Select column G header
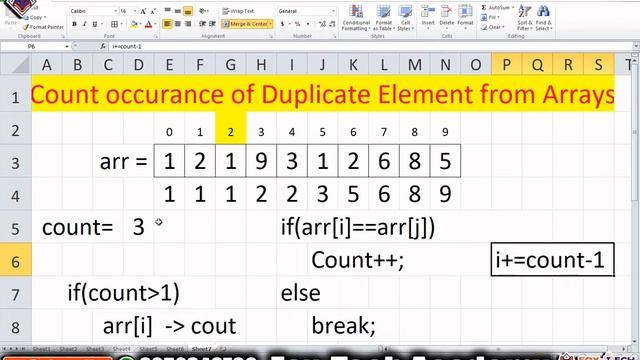This screenshot has width=640, height=360. pyautogui.click(x=231, y=64)
